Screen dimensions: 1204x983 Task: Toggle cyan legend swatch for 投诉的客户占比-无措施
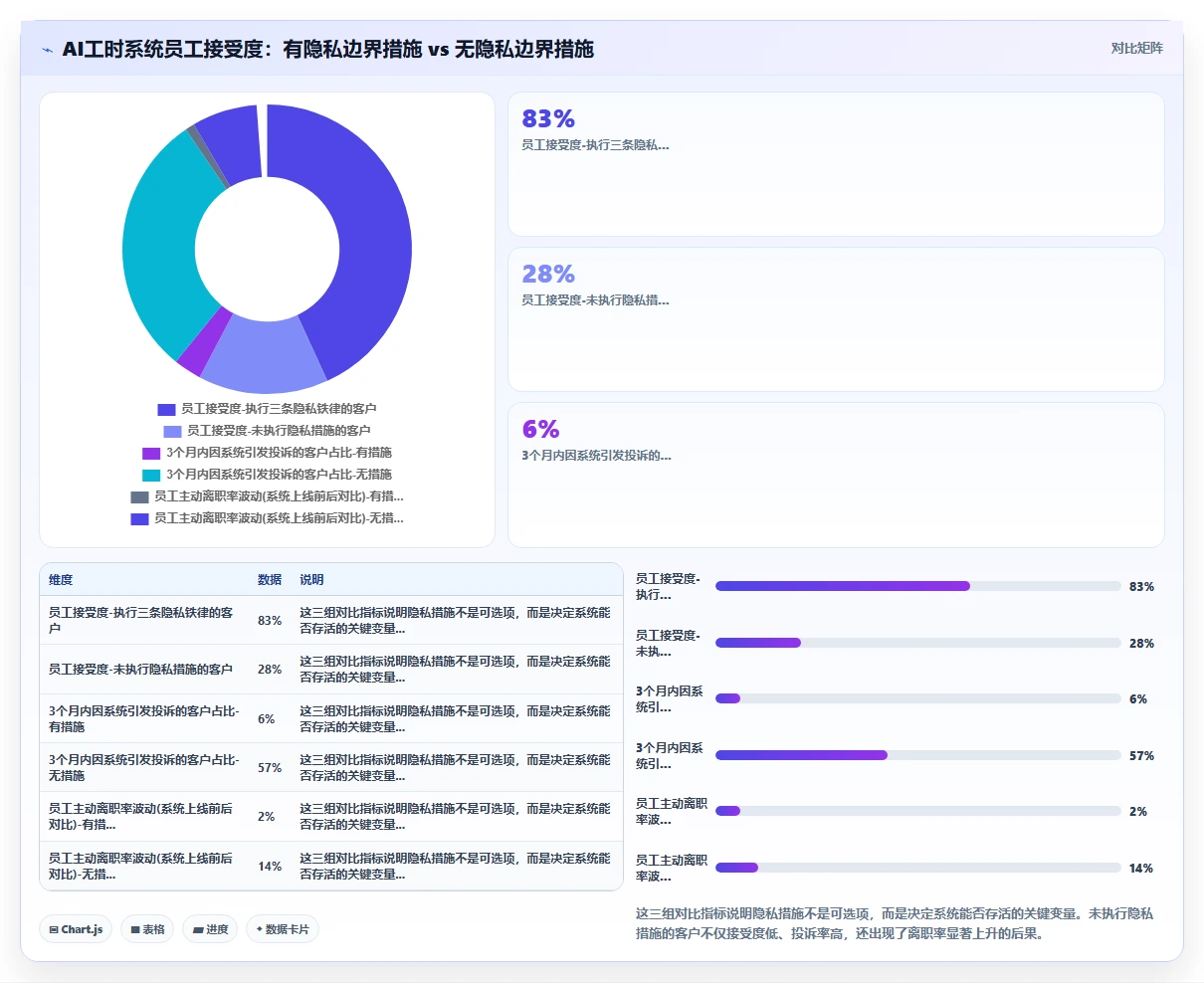point(151,475)
